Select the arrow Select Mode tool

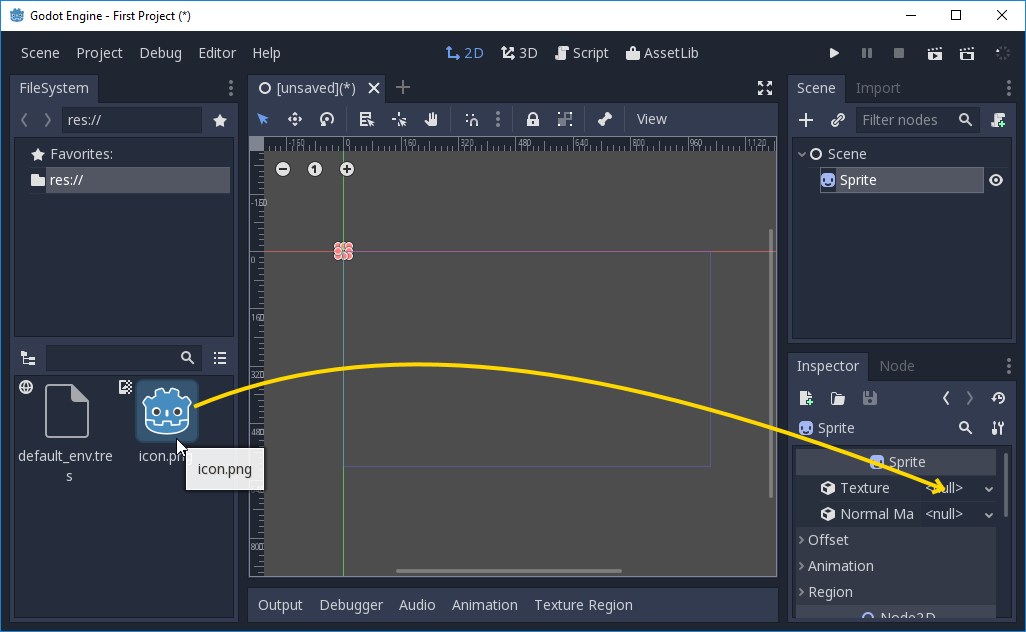pyautogui.click(x=263, y=119)
